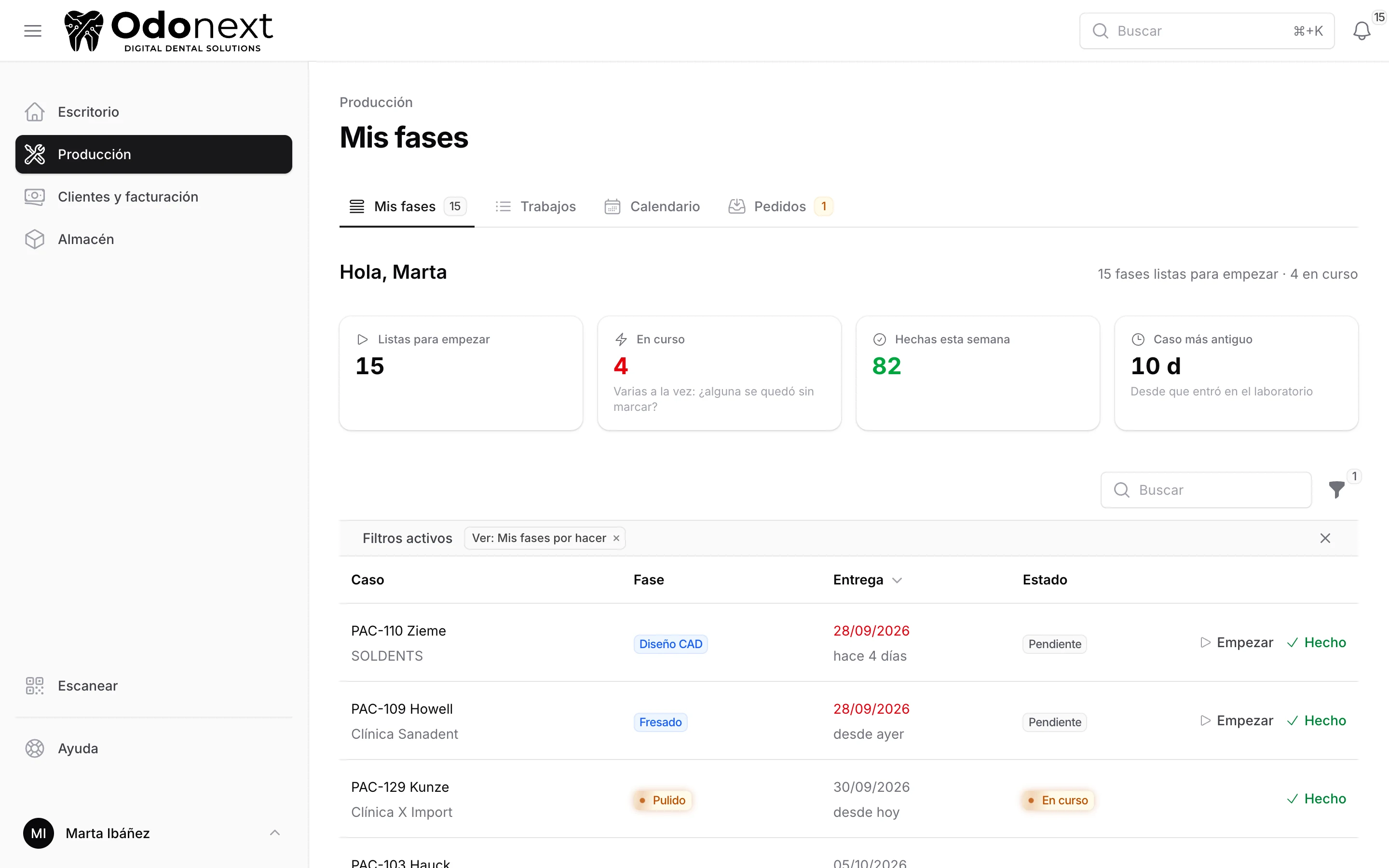Sort by Entrega column chevron
1389x868 pixels.
point(897,581)
